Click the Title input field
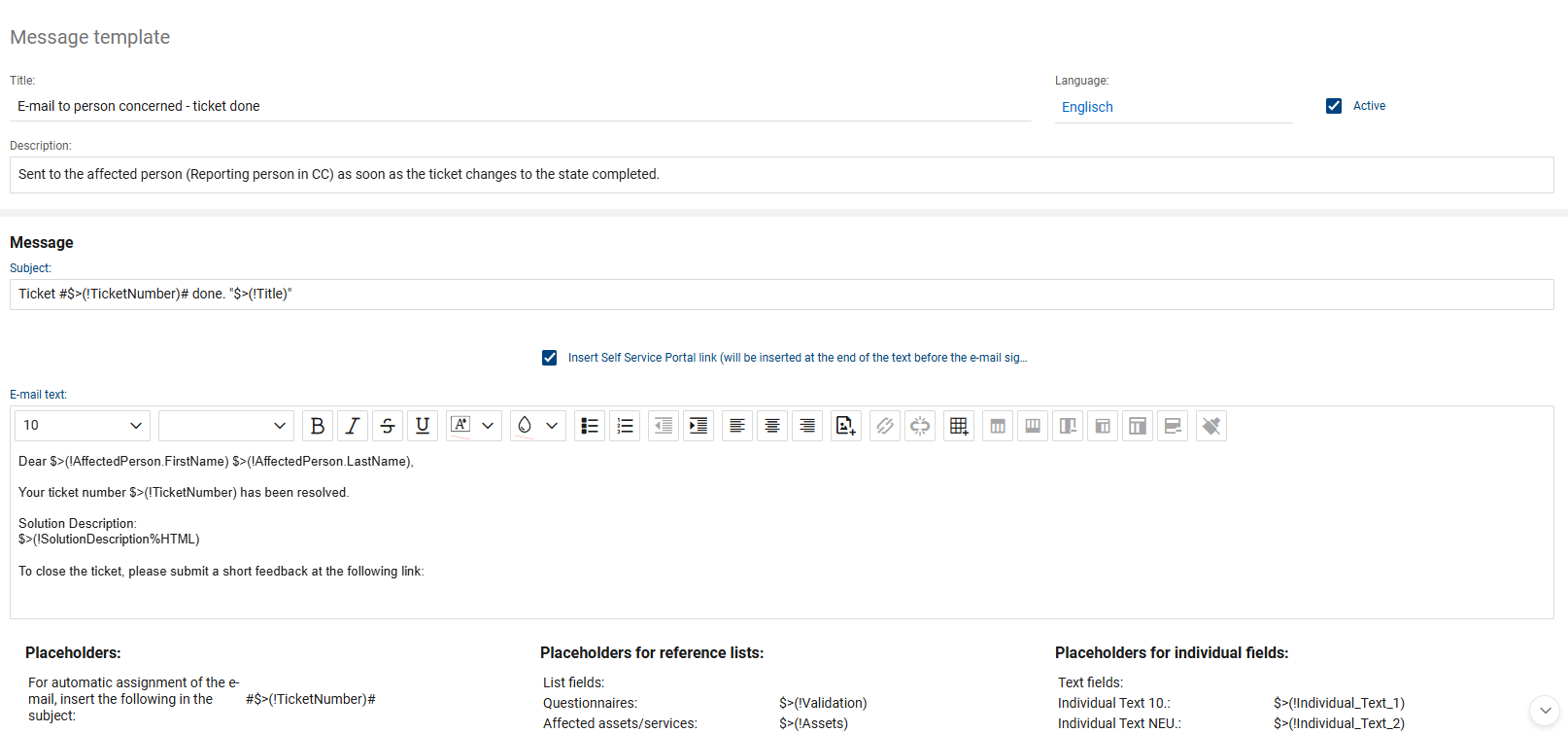 point(521,106)
